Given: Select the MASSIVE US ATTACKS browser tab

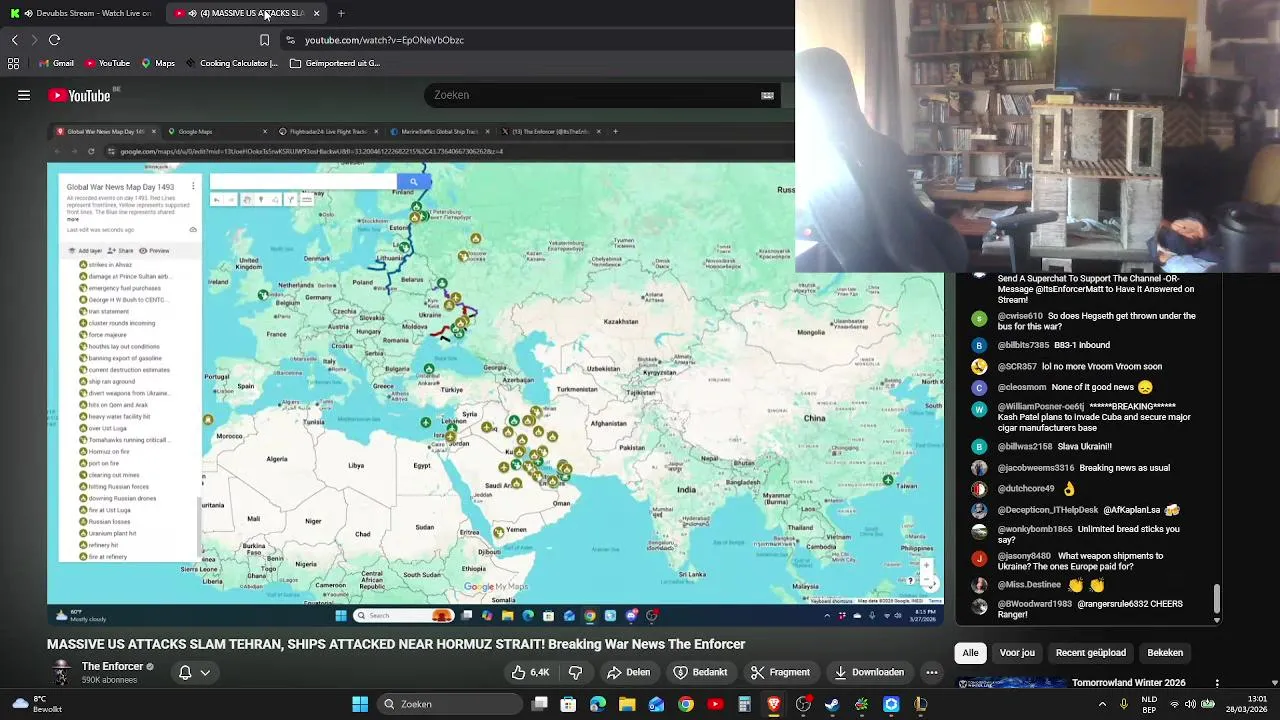Looking at the screenshot, I should (x=247, y=13).
